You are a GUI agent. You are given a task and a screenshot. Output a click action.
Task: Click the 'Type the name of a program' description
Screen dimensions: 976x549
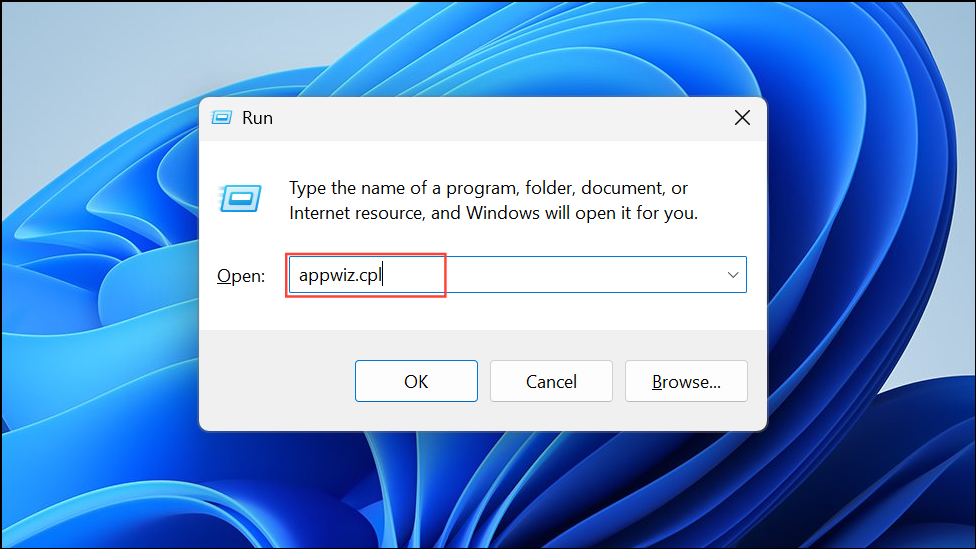(493, 200)
